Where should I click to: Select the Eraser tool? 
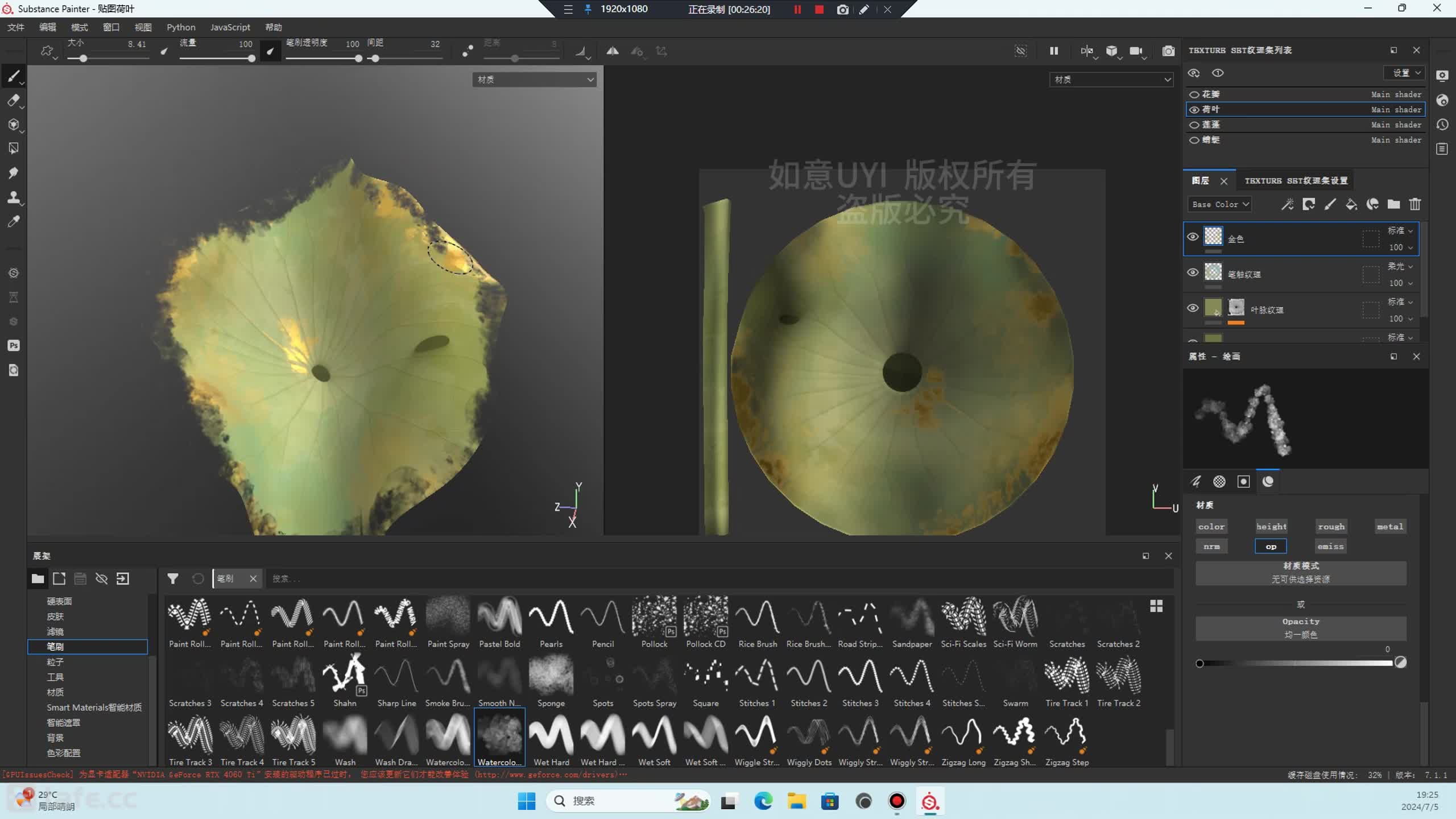tap(14, 101)
